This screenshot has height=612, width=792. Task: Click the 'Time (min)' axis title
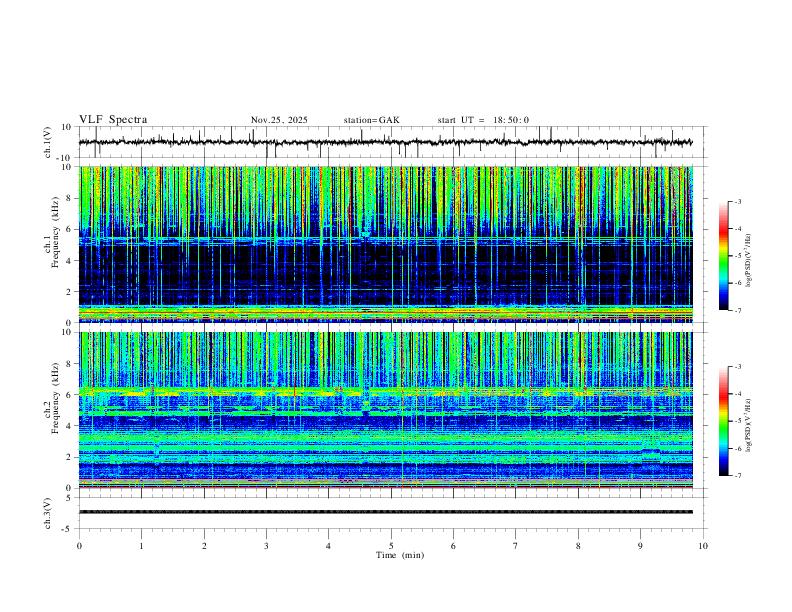400,555
